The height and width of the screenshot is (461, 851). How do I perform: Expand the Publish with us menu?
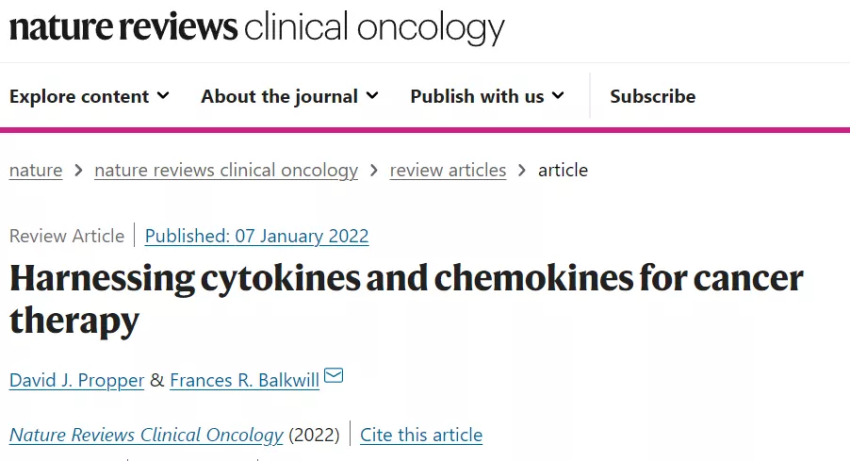[487, 96]
